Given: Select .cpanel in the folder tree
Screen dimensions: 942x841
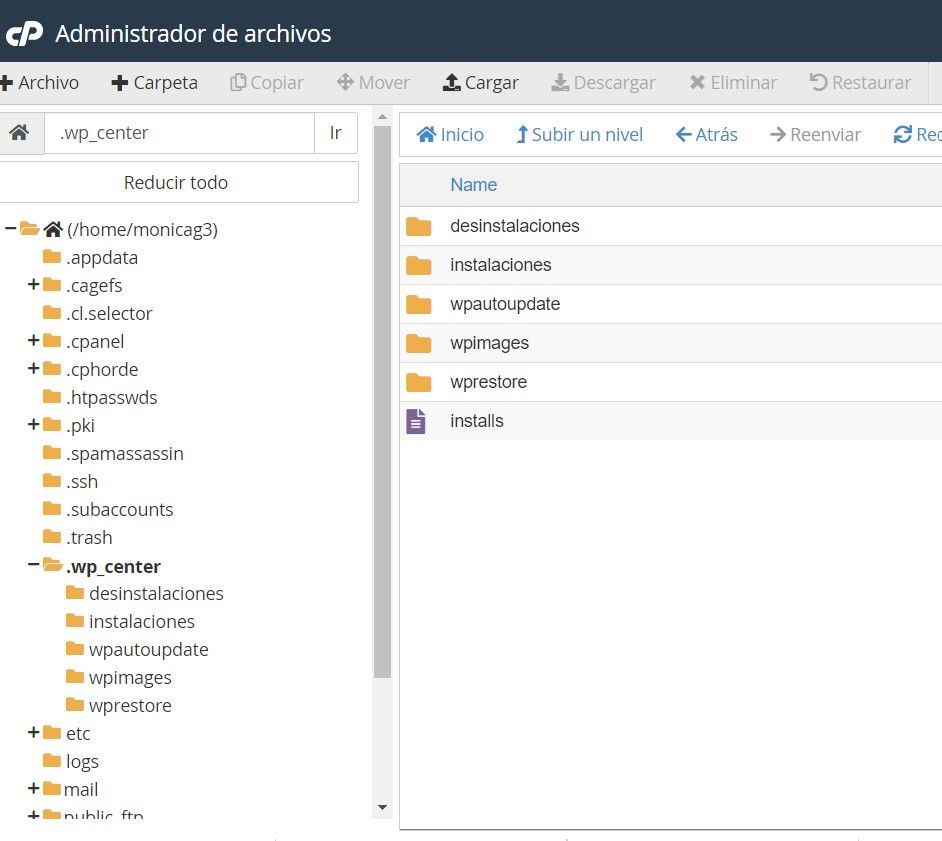Looking at the screenshot, I should (95, 341).
